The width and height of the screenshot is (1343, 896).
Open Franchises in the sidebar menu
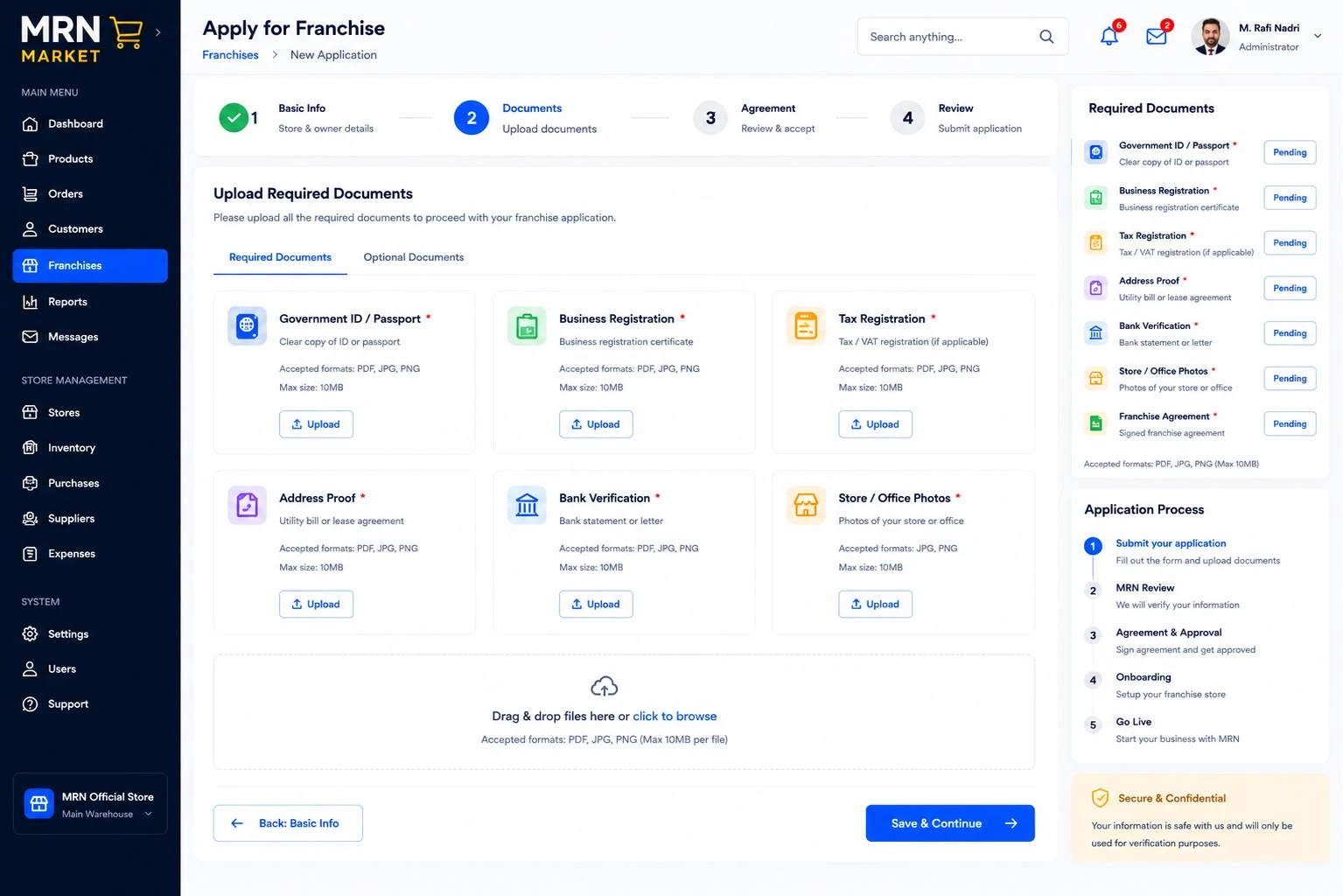point(90,266)
